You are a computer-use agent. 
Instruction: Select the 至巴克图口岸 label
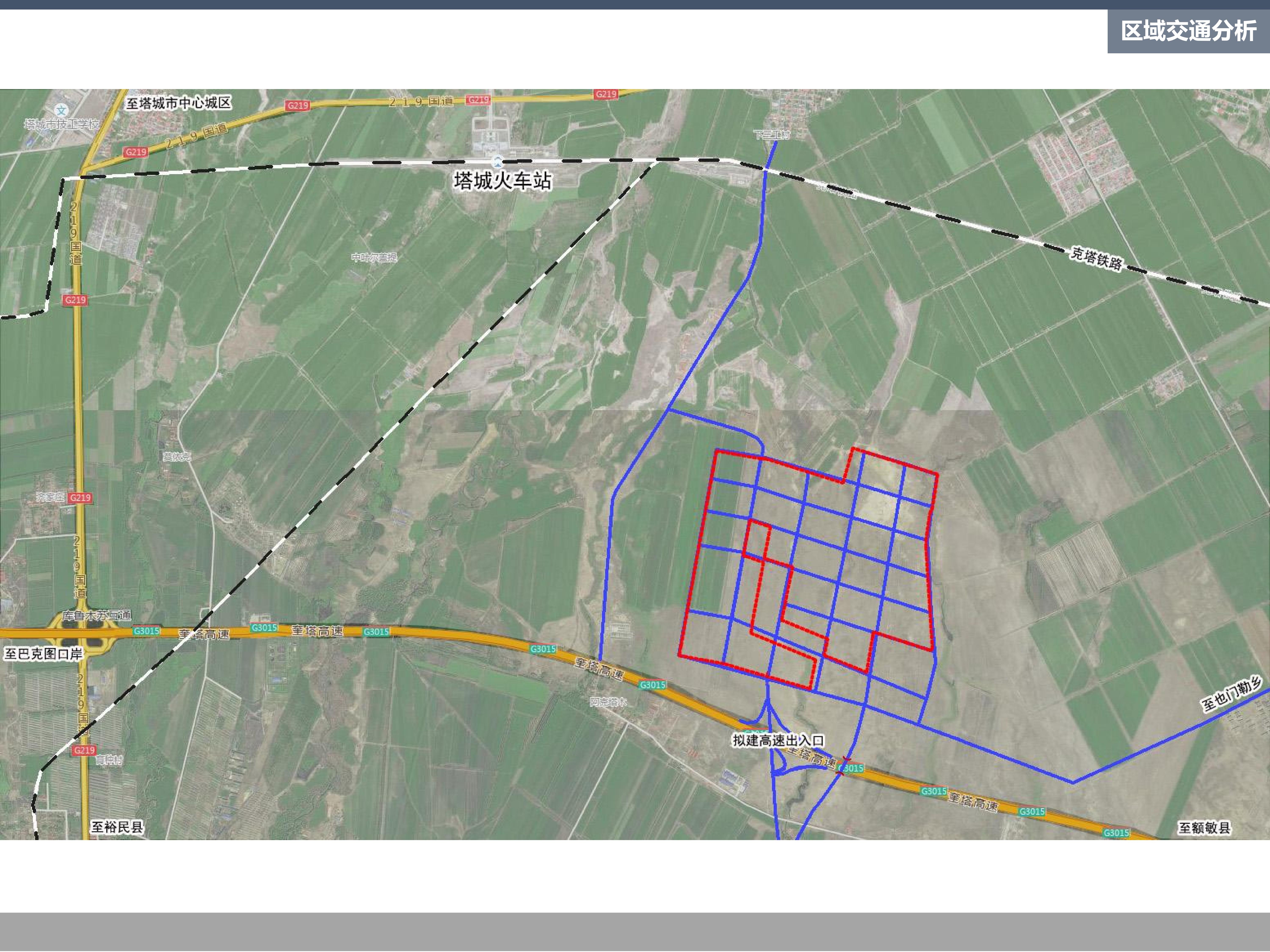point(44,654)
